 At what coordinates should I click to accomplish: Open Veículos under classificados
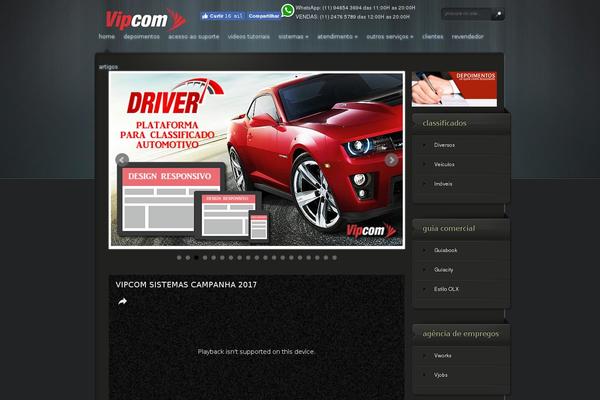[x=444, y=164]
